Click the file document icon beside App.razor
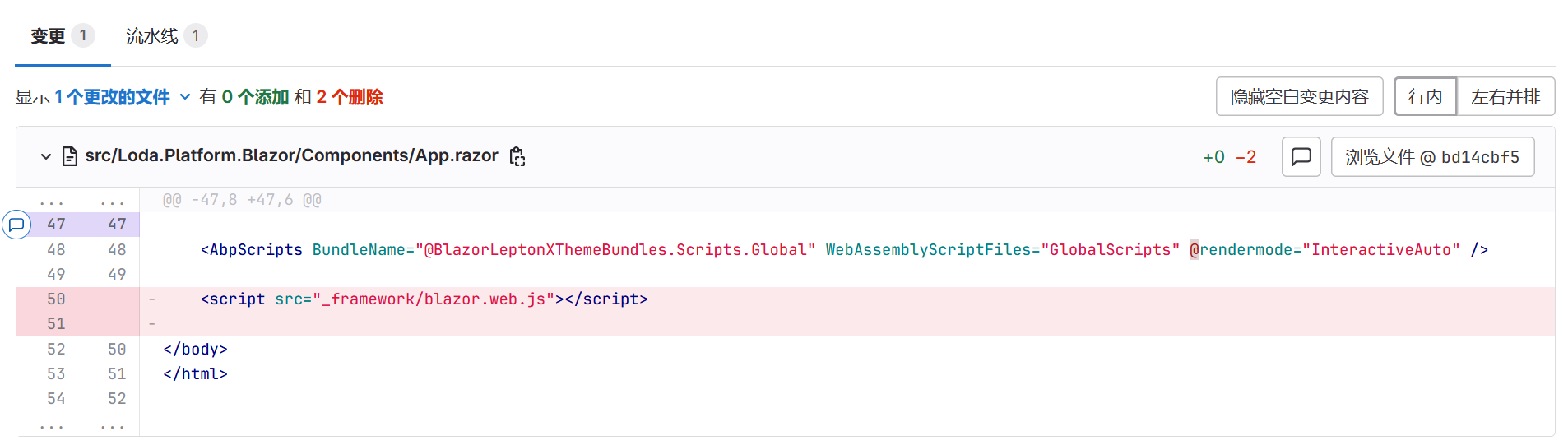 pyautogui.click(x=70, y=156)
